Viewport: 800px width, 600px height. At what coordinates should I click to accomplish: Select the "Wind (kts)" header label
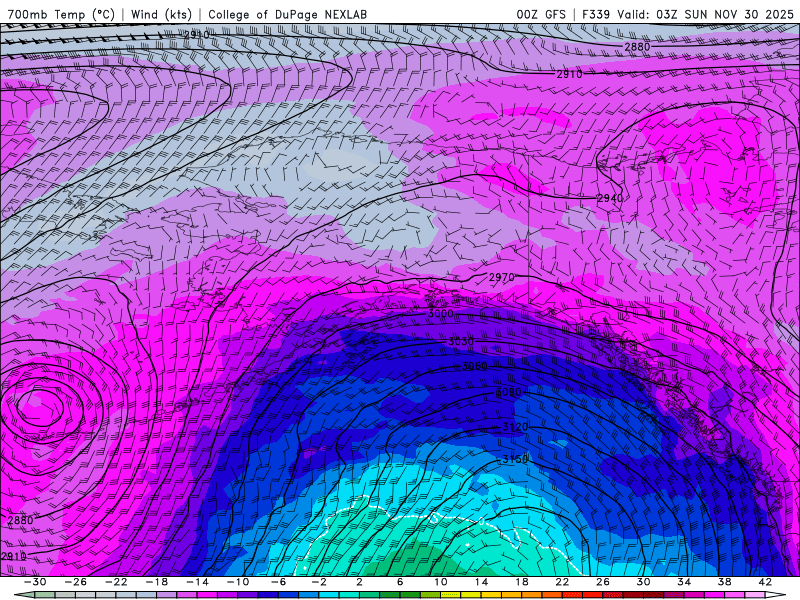pyautogui.click(x=161, y=14)
